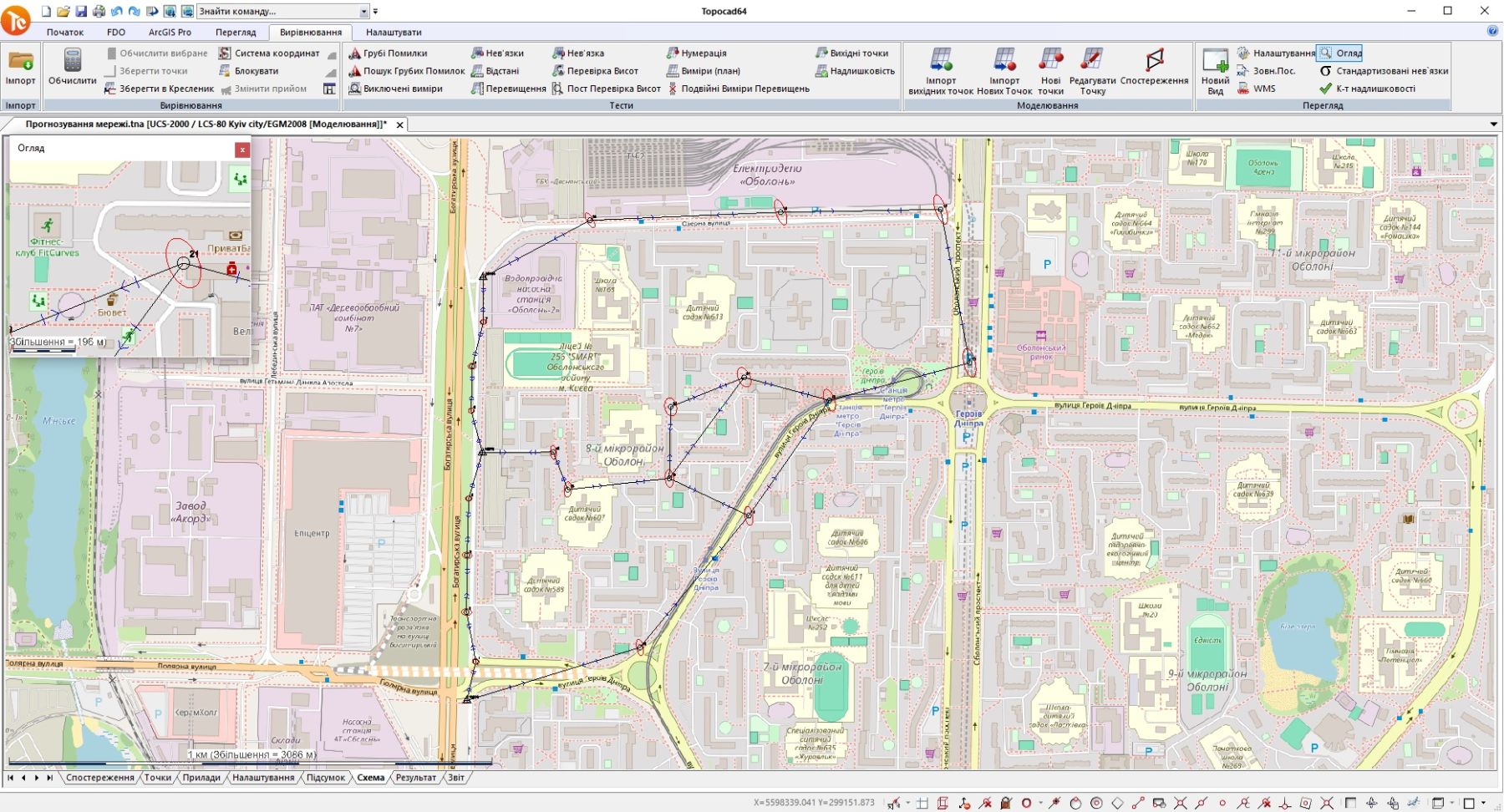
Task: Toggle WMS background map
Action: 1257,89
